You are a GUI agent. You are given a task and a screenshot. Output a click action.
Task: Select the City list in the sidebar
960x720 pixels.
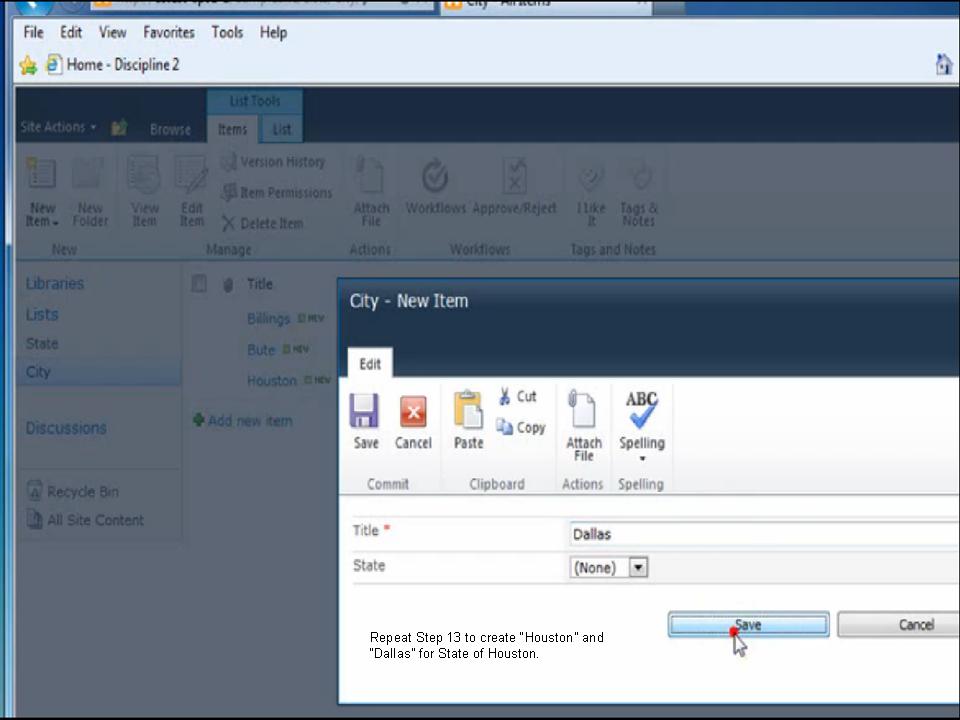[x=38, y=371]
